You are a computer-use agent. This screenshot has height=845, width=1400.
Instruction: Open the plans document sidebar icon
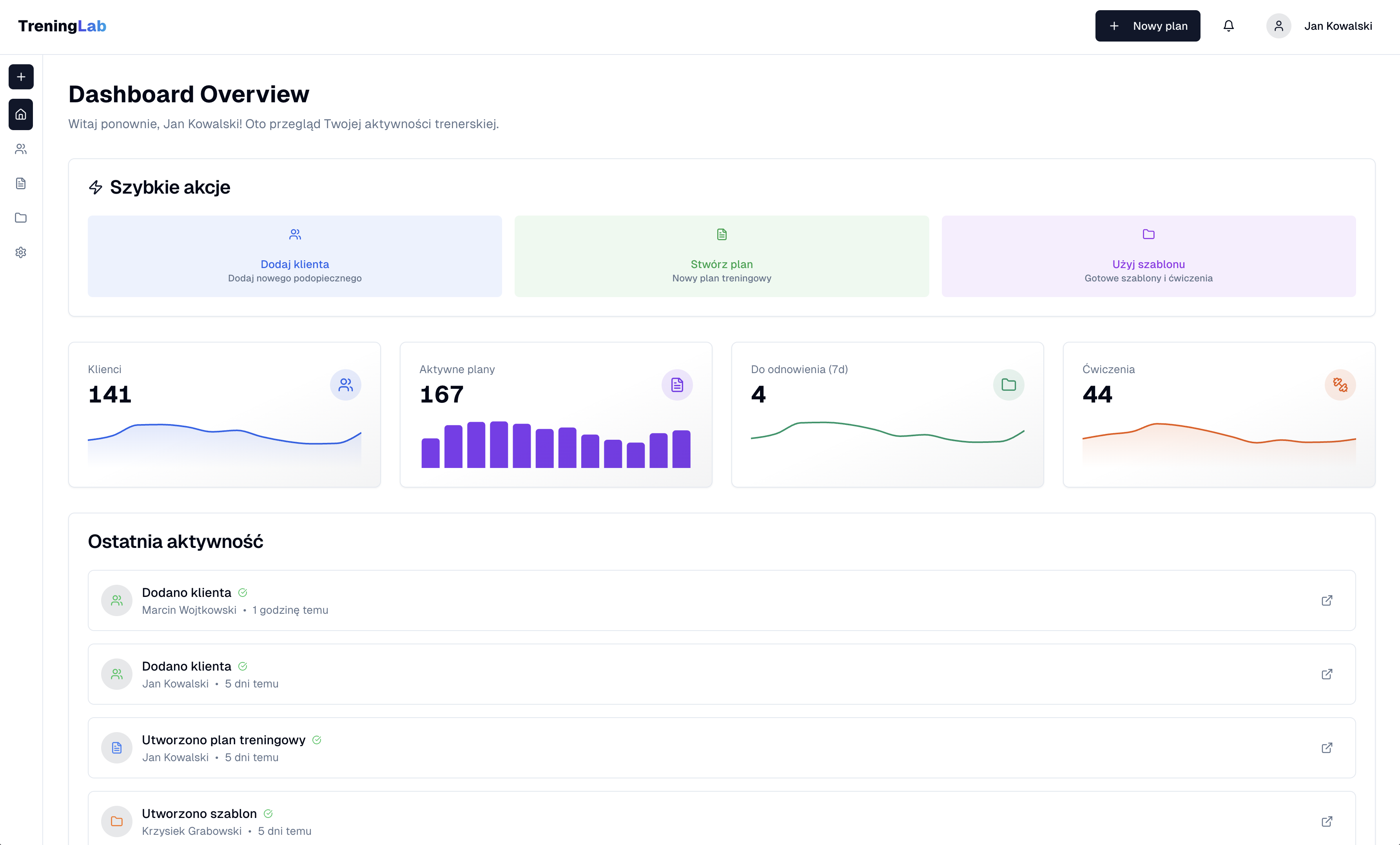pos(21,183)
